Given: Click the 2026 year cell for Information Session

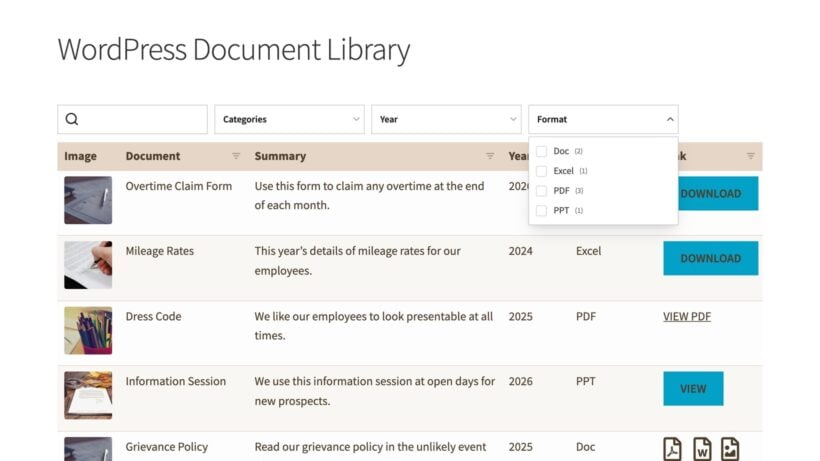Looking at the screenshot, I should point(520,381).
